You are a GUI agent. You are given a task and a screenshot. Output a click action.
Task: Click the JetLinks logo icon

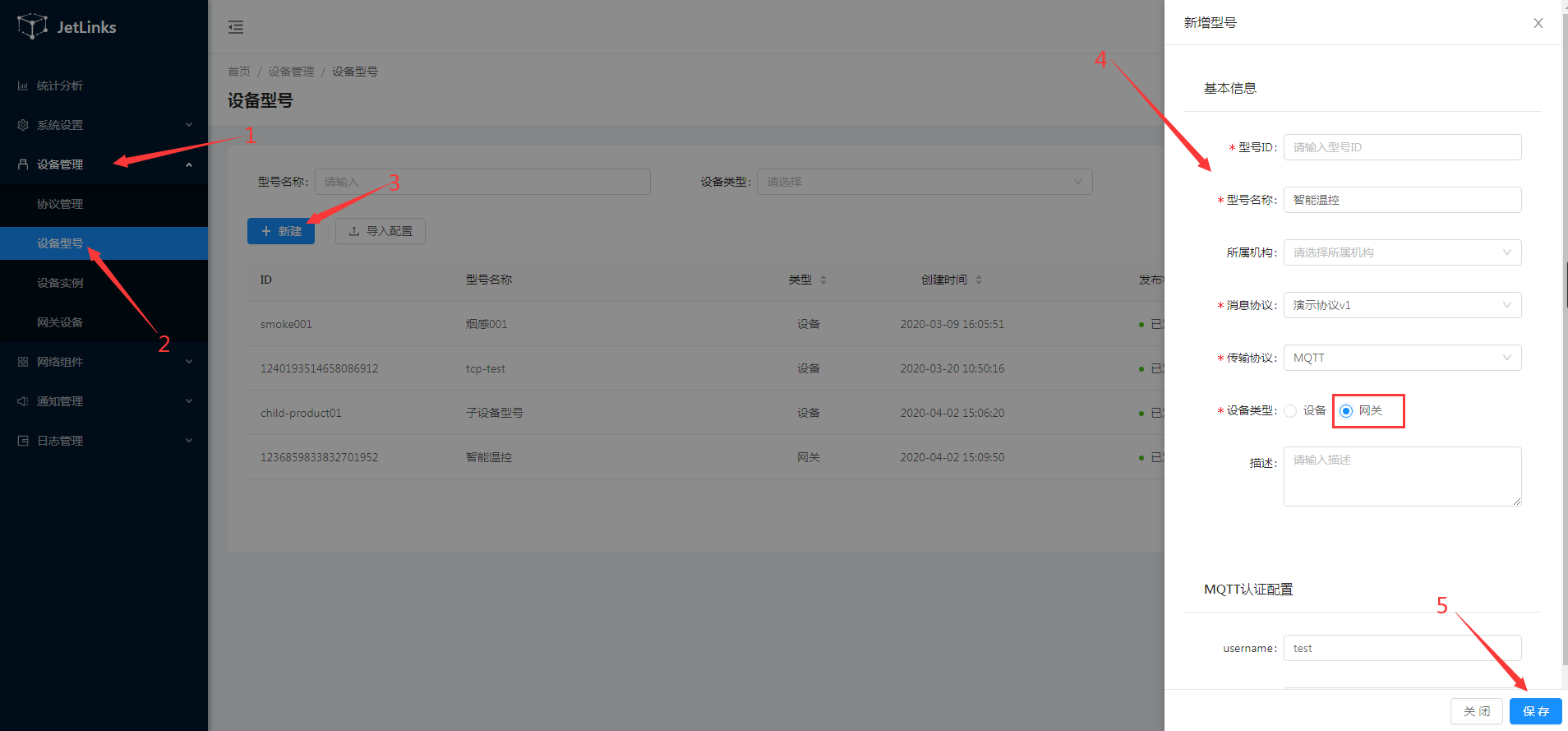[x=32, y=26]
